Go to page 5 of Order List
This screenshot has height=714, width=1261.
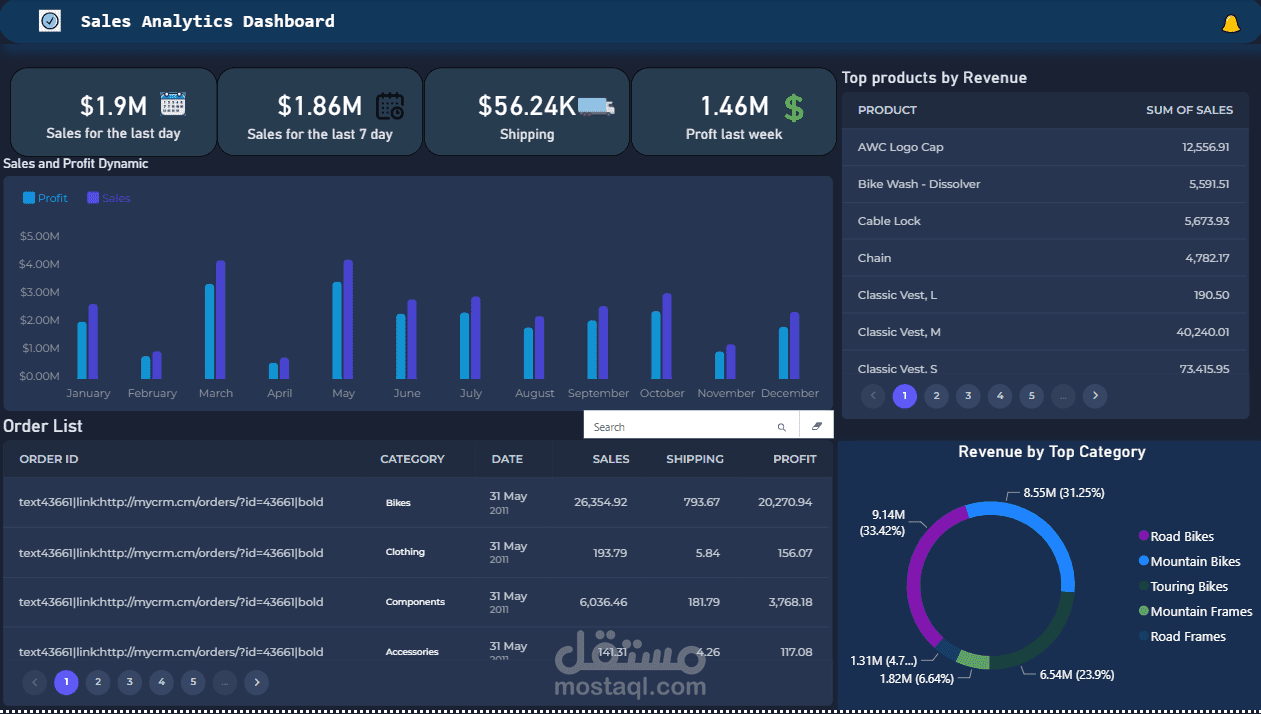[194, 682]
